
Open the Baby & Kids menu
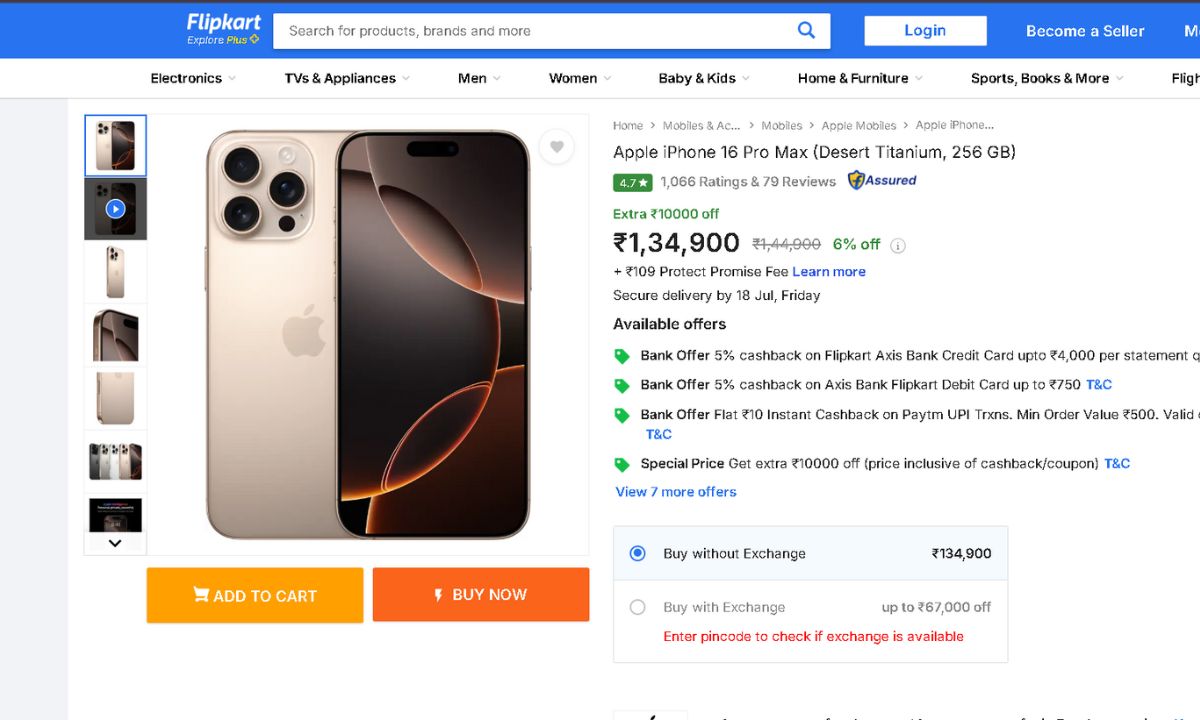(x=703, y=78)
